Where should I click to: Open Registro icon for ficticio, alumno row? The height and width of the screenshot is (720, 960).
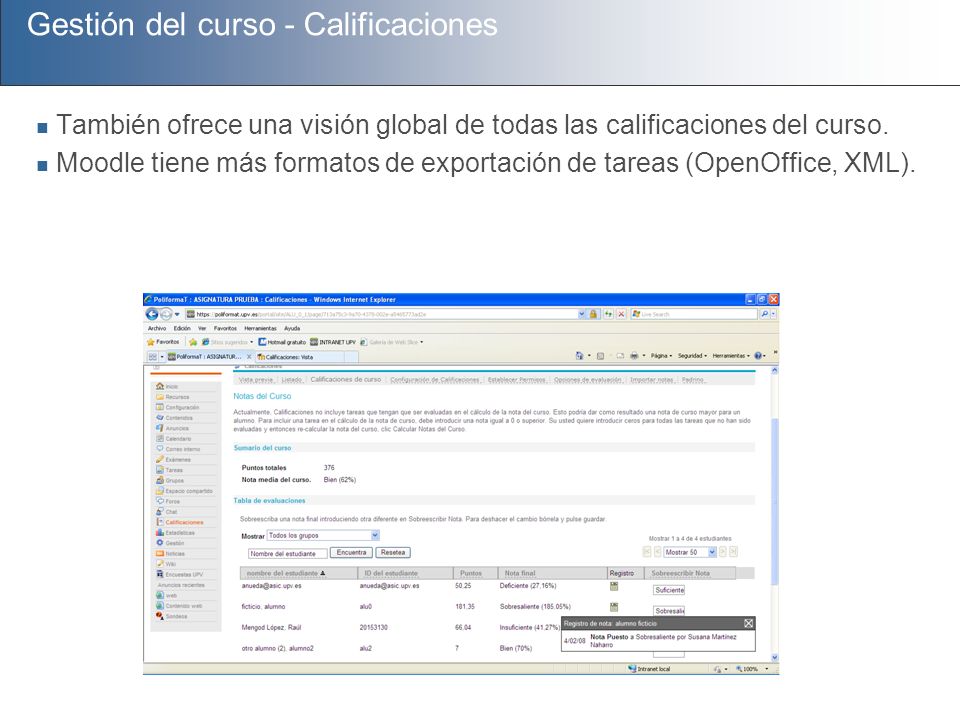(613, 607)
